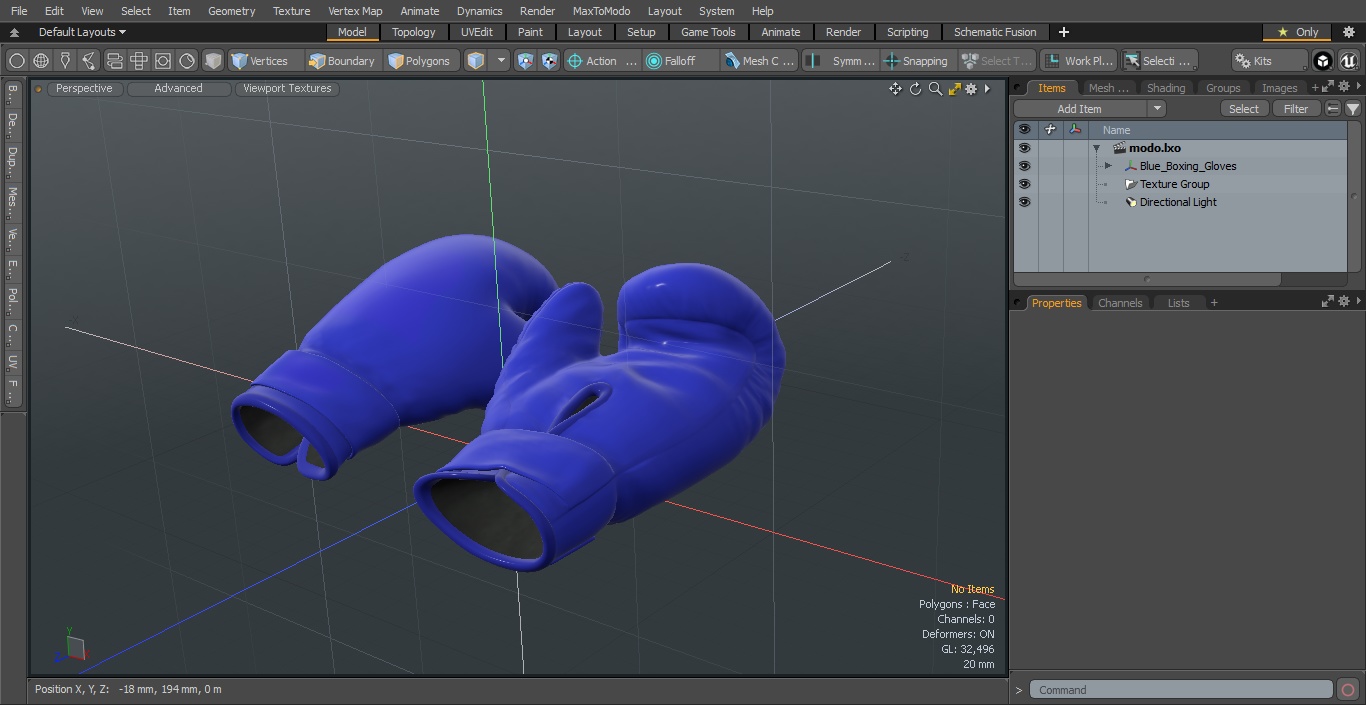Switch to the Images panel tab
This screenshot has width=1366, height=705.
coord(1279,88)
